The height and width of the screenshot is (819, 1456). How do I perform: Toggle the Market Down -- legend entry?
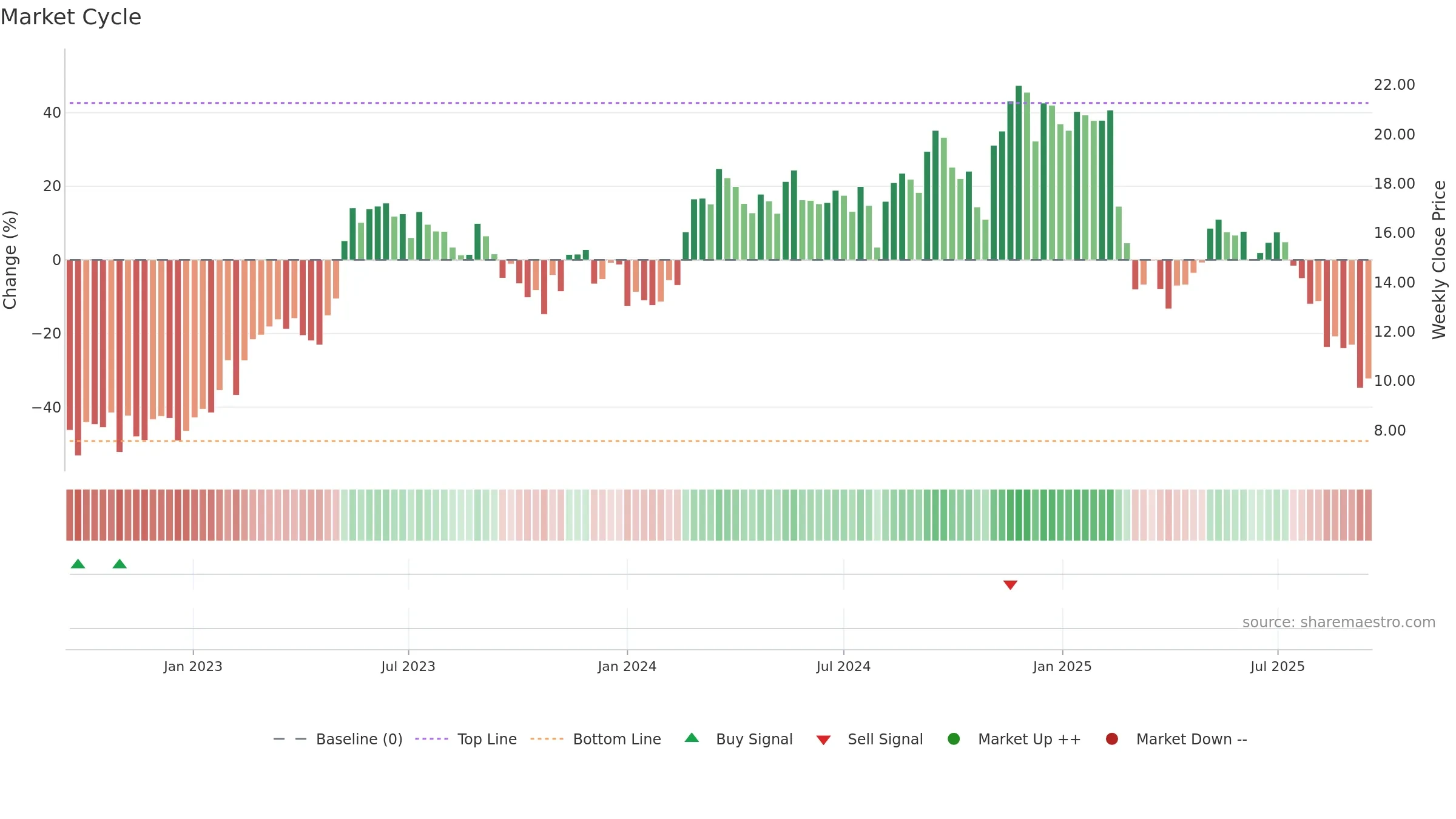click(1176, 739)
